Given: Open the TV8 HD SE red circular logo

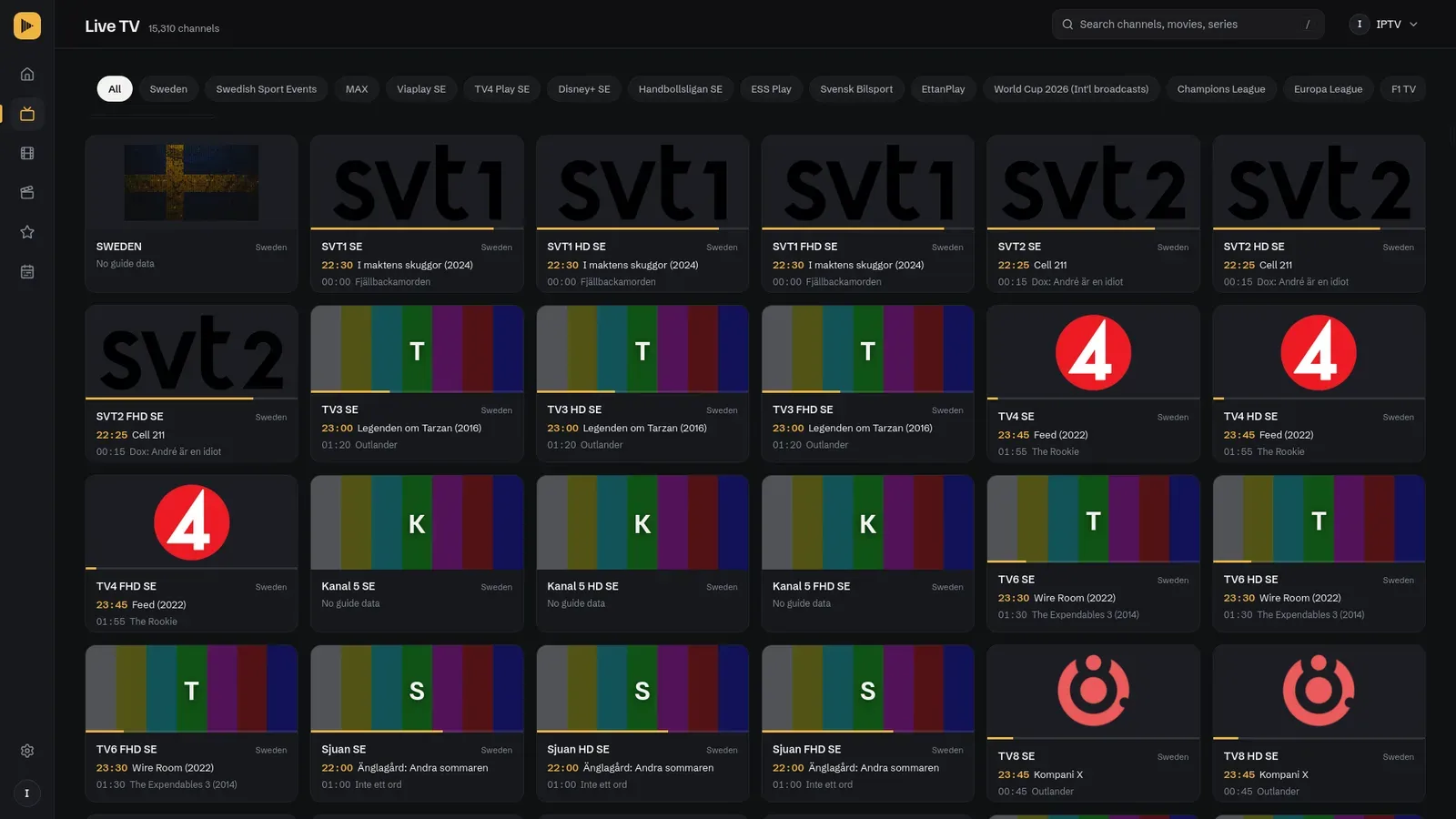Looking at the screenshot, I should pyautogui.click(x=1319, y=690).
